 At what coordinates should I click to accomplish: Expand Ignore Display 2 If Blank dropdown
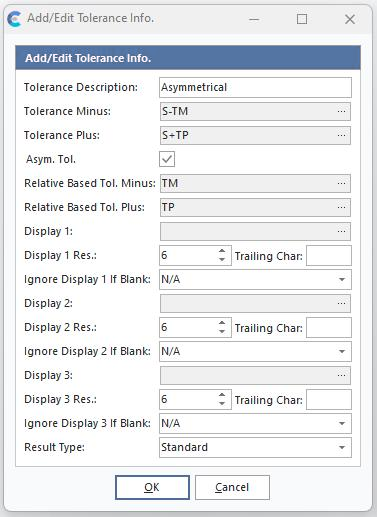coord(342,351)
